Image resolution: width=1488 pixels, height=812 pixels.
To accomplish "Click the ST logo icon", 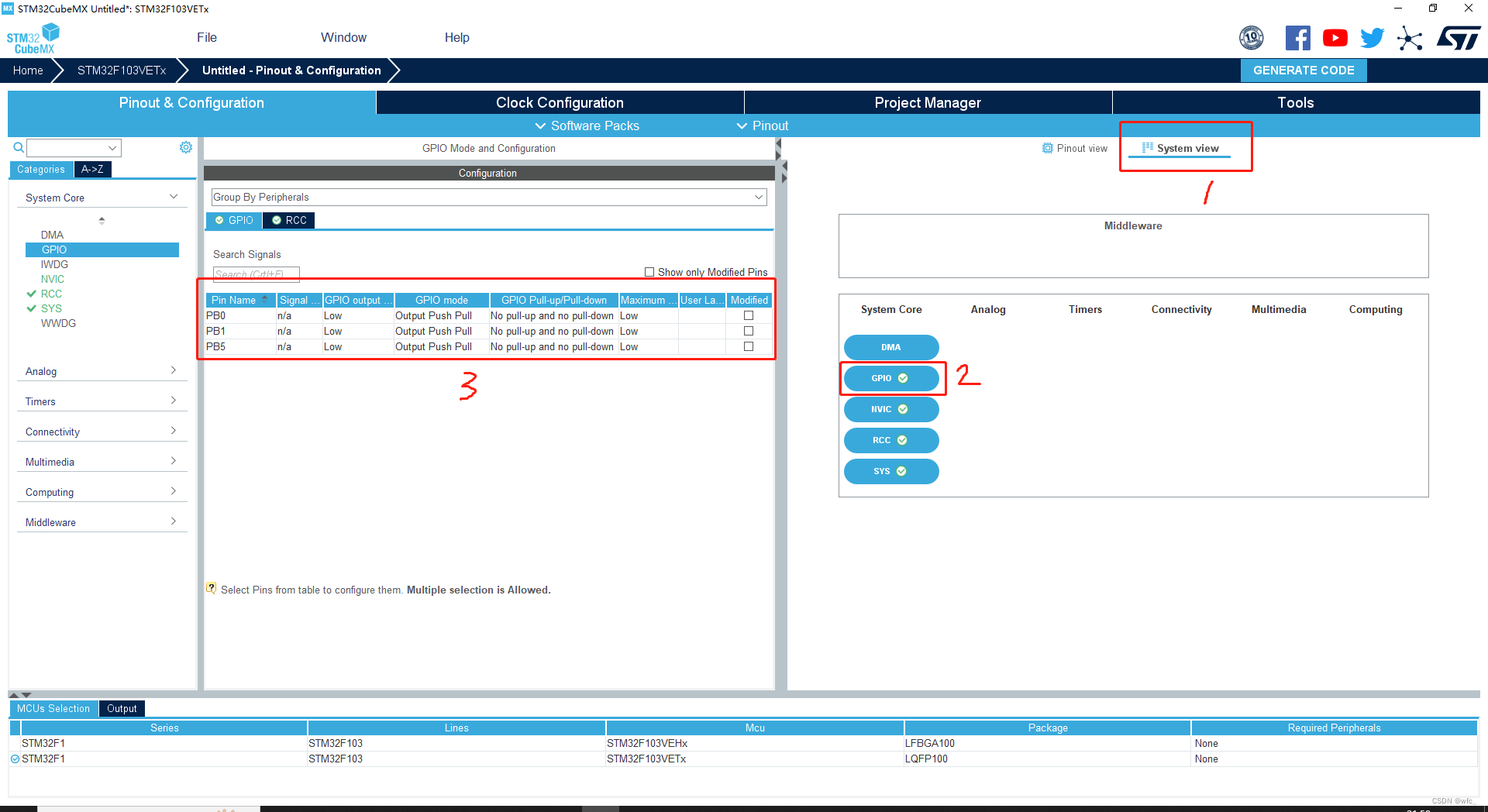I will pos(1459,37).
